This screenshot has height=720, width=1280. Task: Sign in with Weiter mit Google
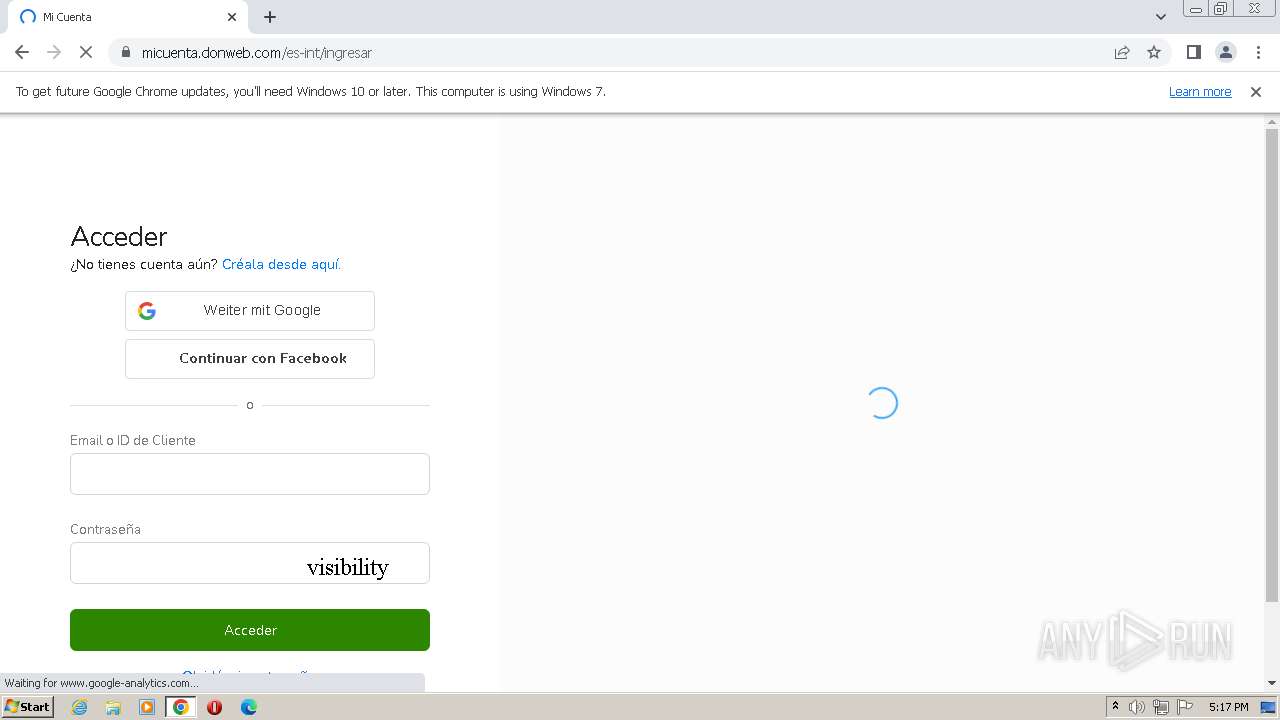click(x=250, y=310)
